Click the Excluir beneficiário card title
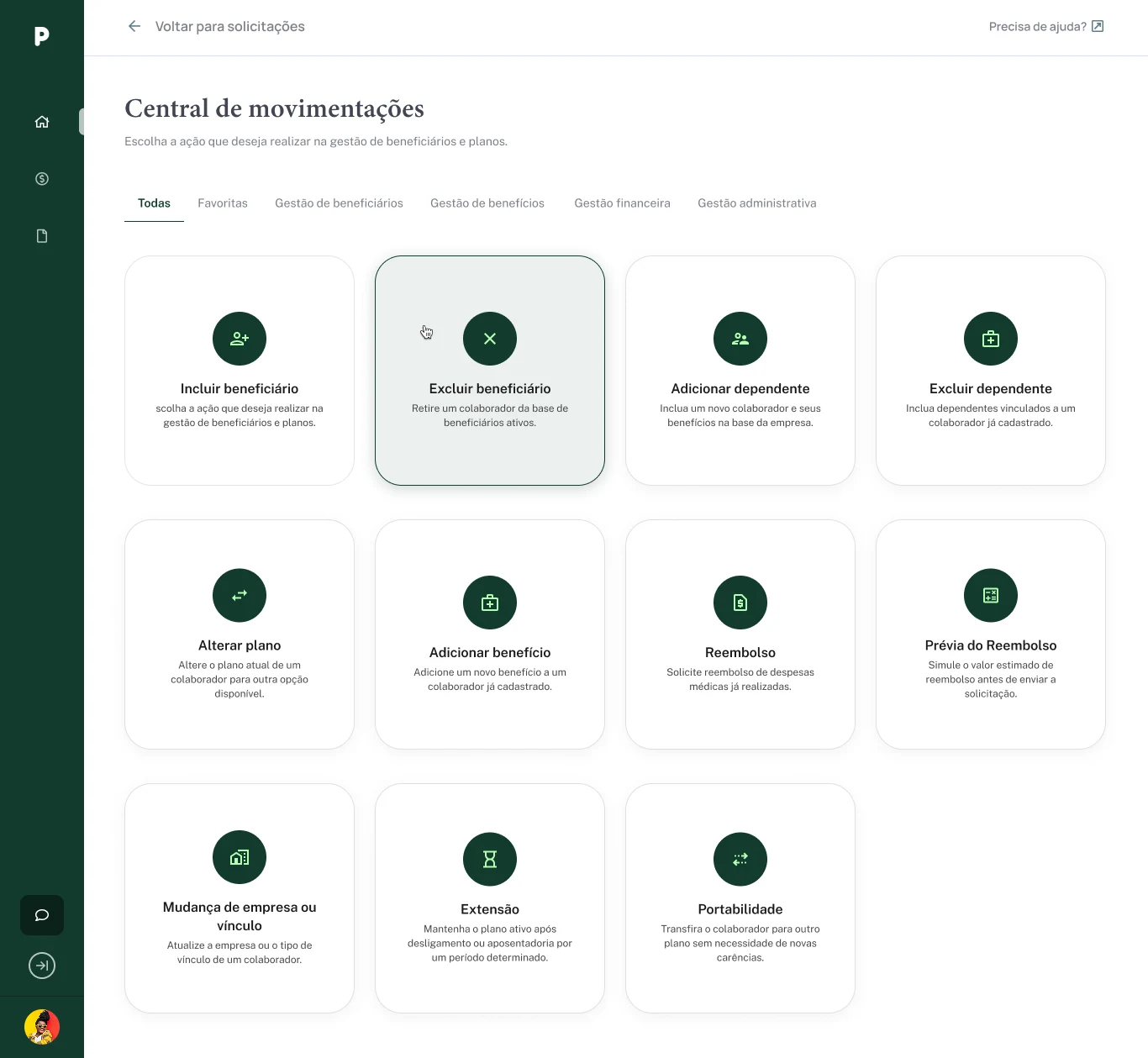Image resolution: width=1148 pixels, height=1058 pixels. coord(490,388)
